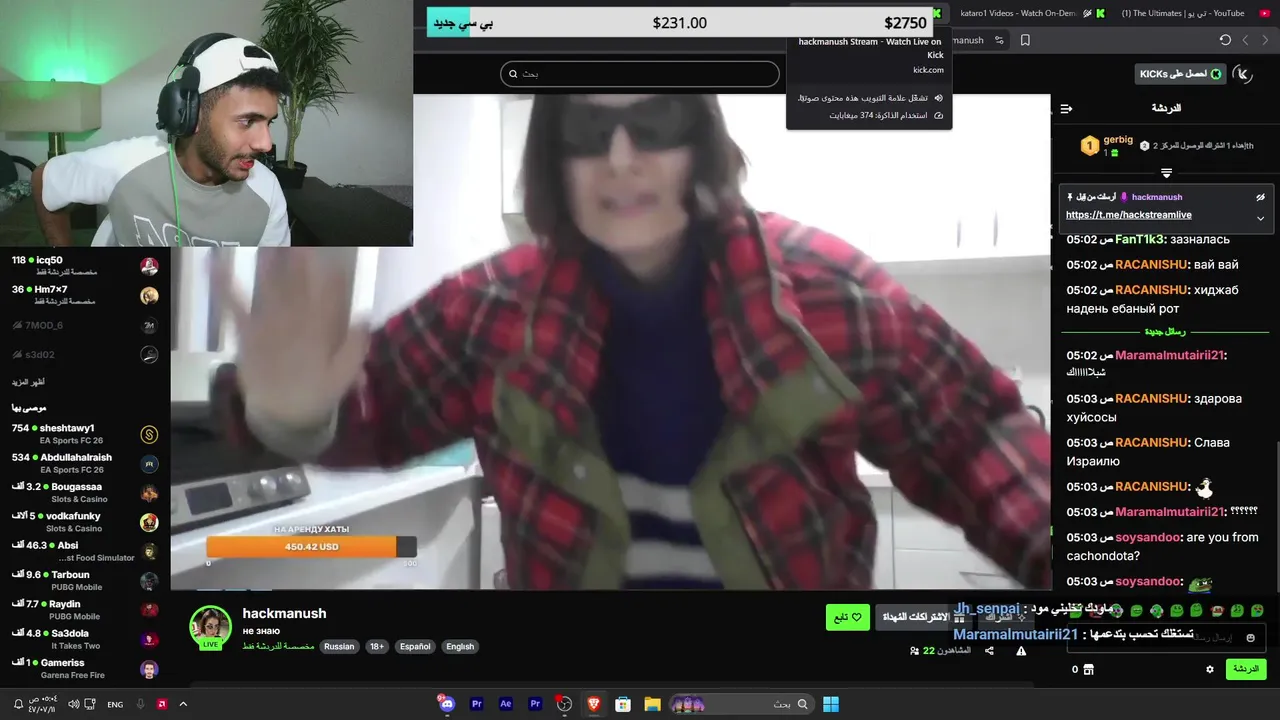
Task: Open After Effects from taskbar
Action: coord(506,704)
